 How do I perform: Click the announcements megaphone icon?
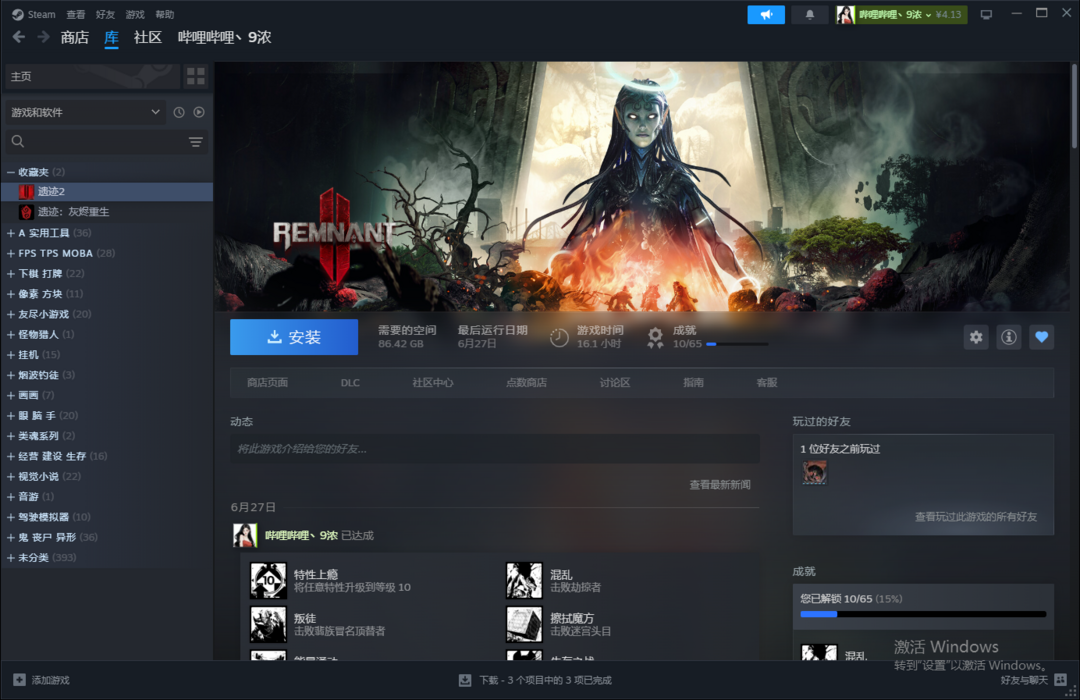[x=766, y=14]
